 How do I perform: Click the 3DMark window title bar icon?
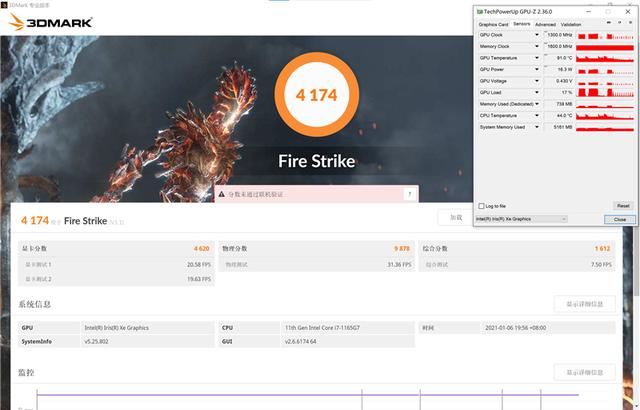(x=4, y=5)
